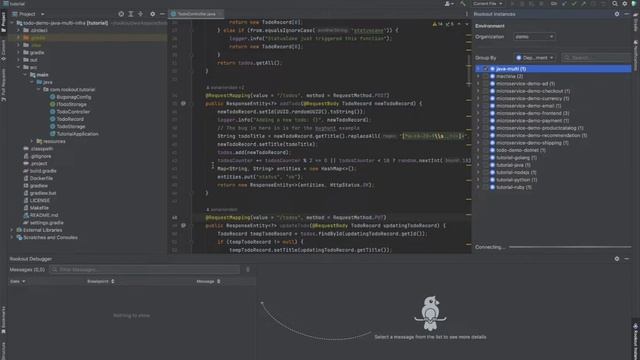640x360 pixels.
Task: Hide the Project panel with minus icon
Action: 162,14
